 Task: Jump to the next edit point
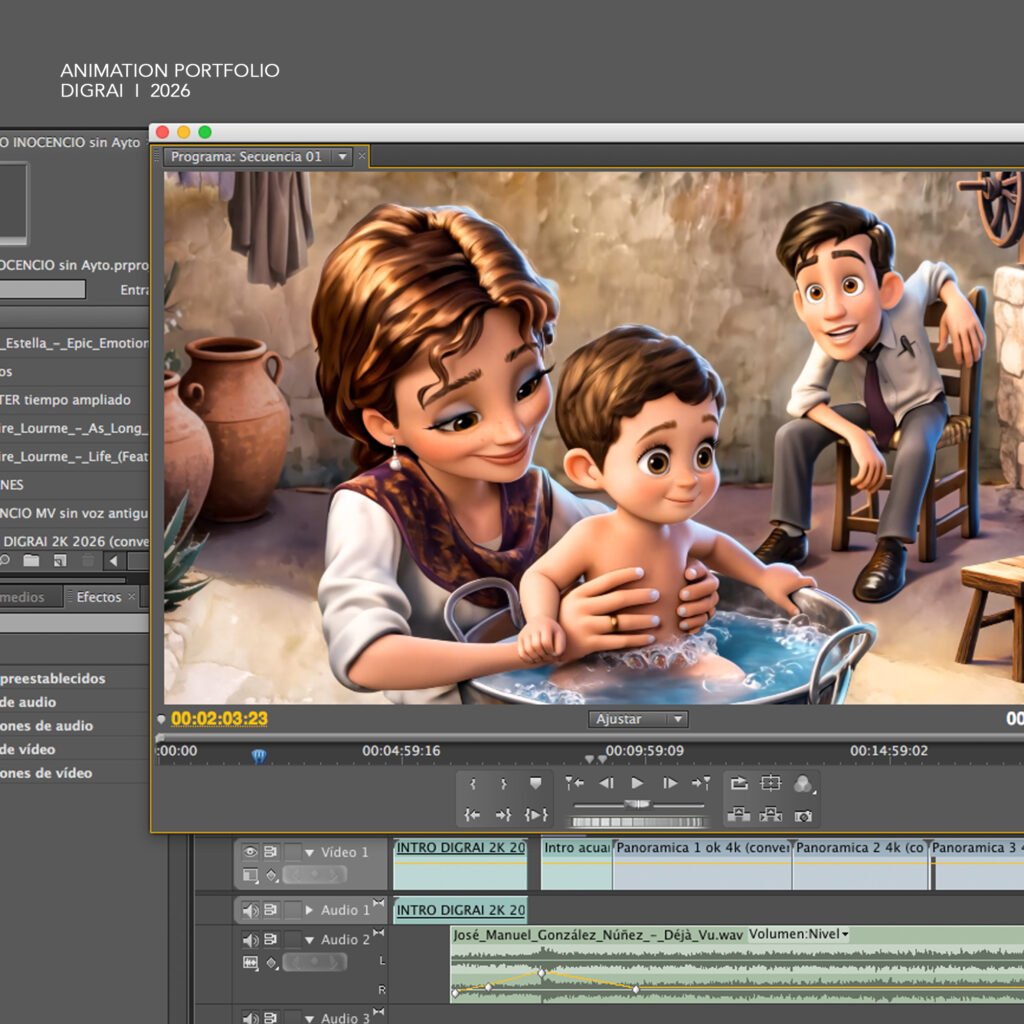[x=701, y=782]
